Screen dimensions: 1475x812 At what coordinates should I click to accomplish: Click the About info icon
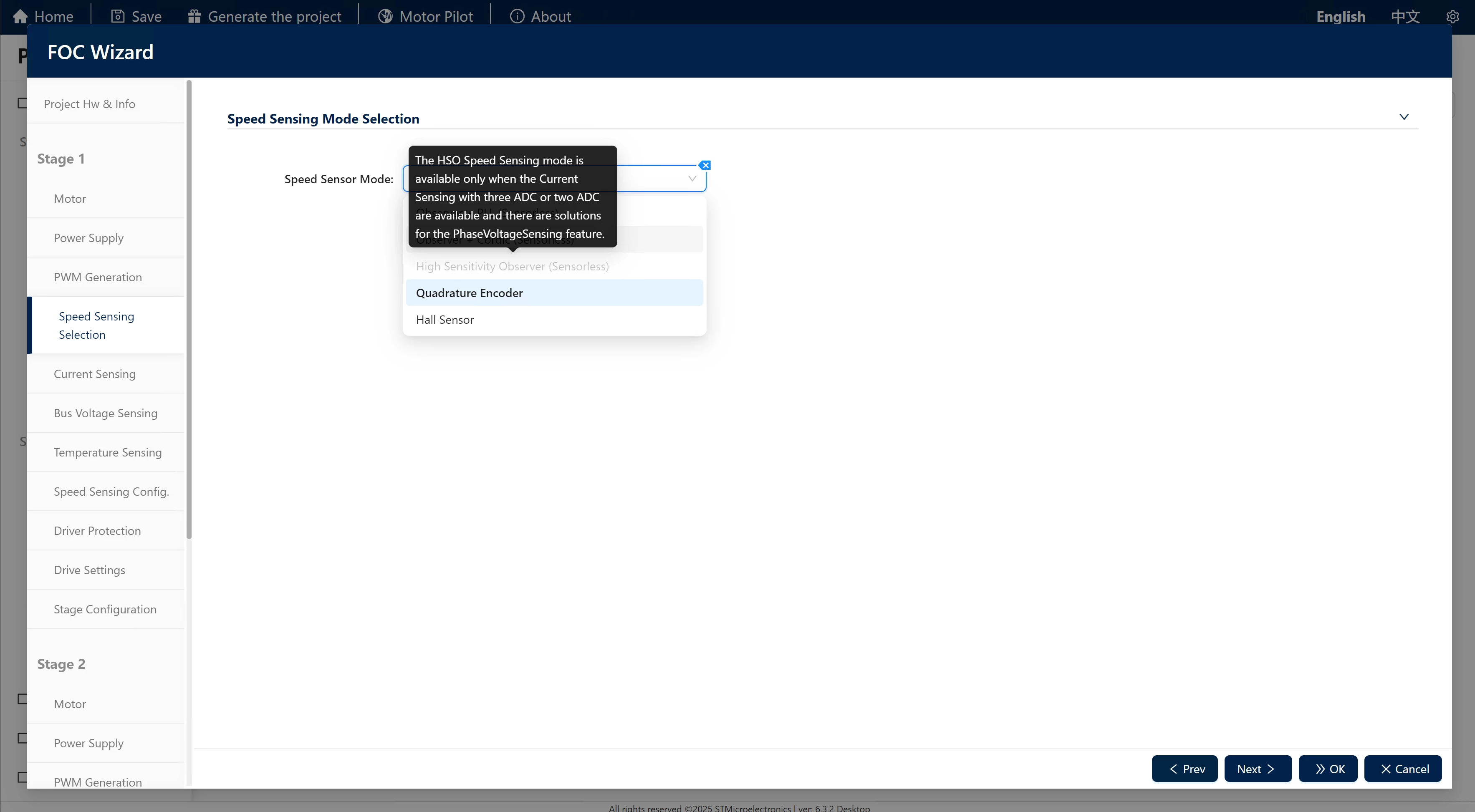(517, 17)
